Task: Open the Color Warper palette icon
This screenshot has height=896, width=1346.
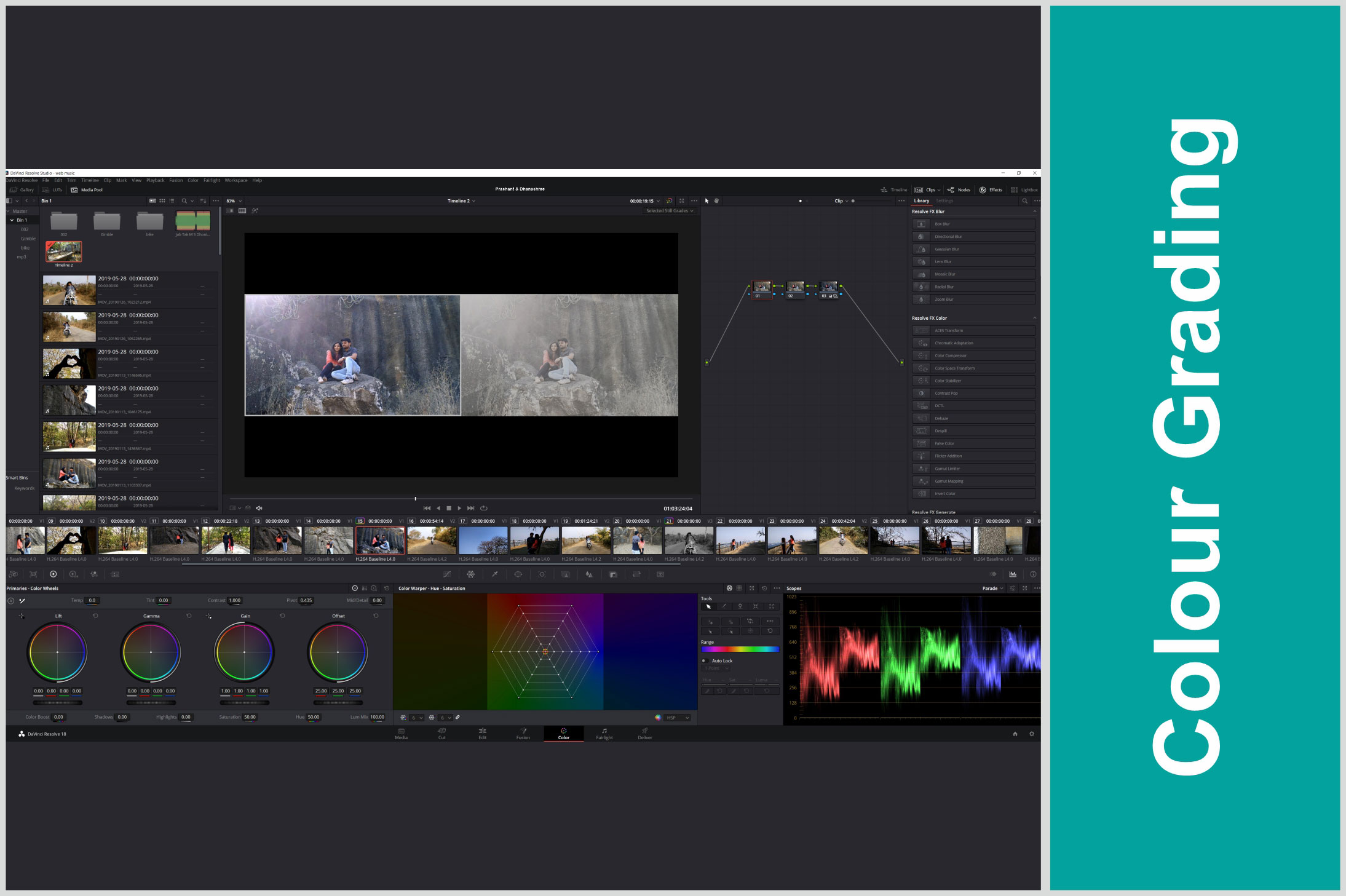Action: point(470,574)
